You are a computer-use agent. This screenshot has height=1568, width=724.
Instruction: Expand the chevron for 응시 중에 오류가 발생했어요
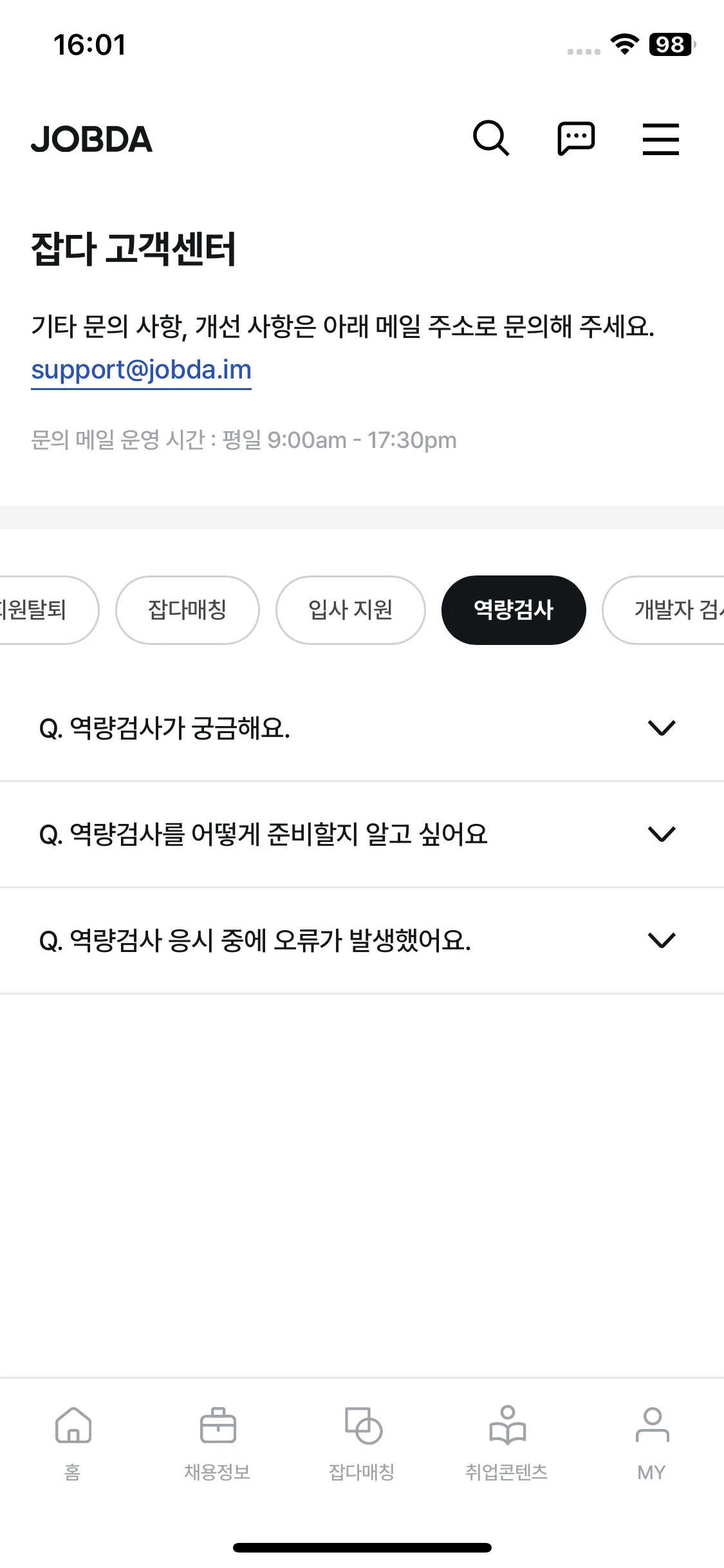[662, 940]
